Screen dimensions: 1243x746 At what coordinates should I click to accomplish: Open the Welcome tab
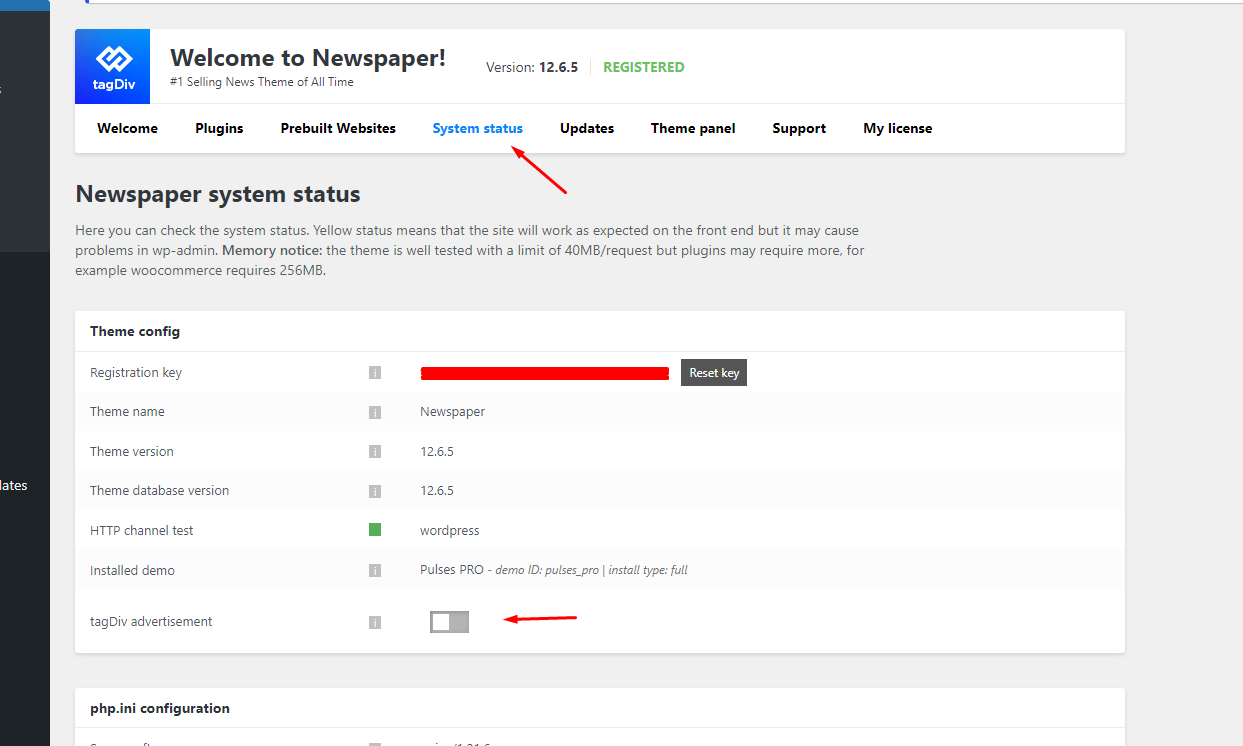click(x=127, y=128)
